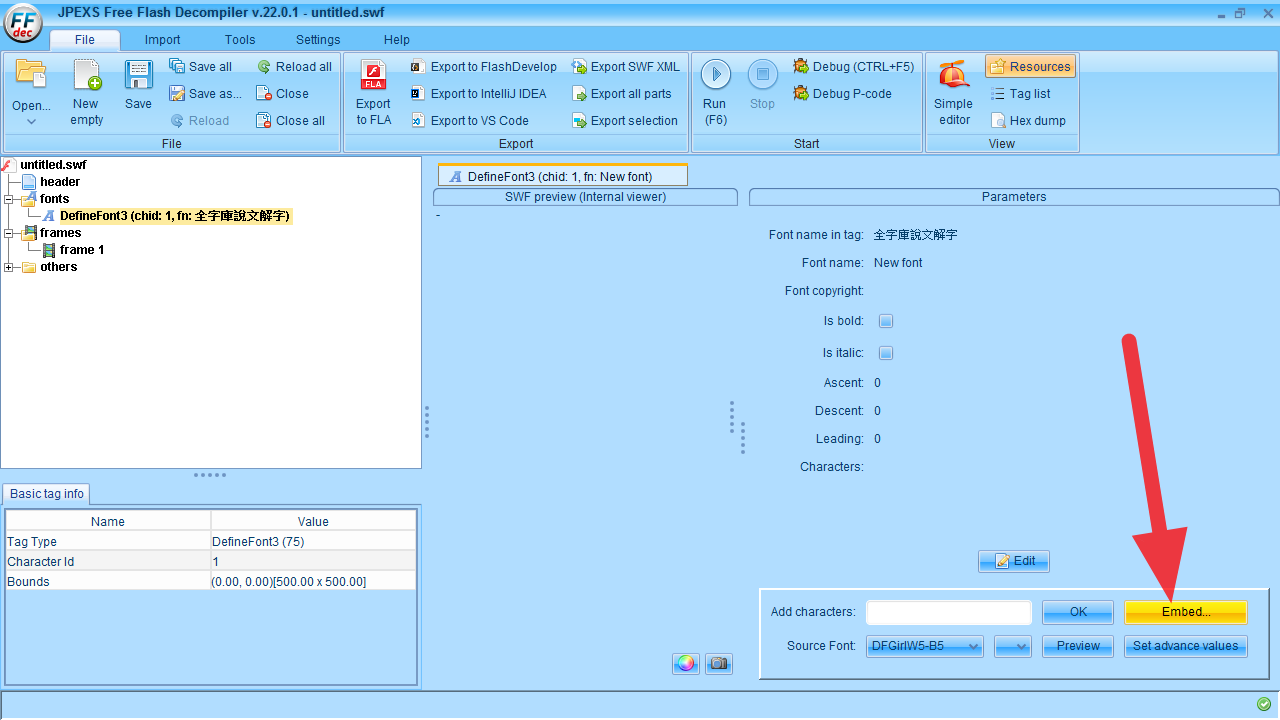The image size is (1280, 720).
Task: Open dropdown arrow under Open button
Action: click(31, 122)
